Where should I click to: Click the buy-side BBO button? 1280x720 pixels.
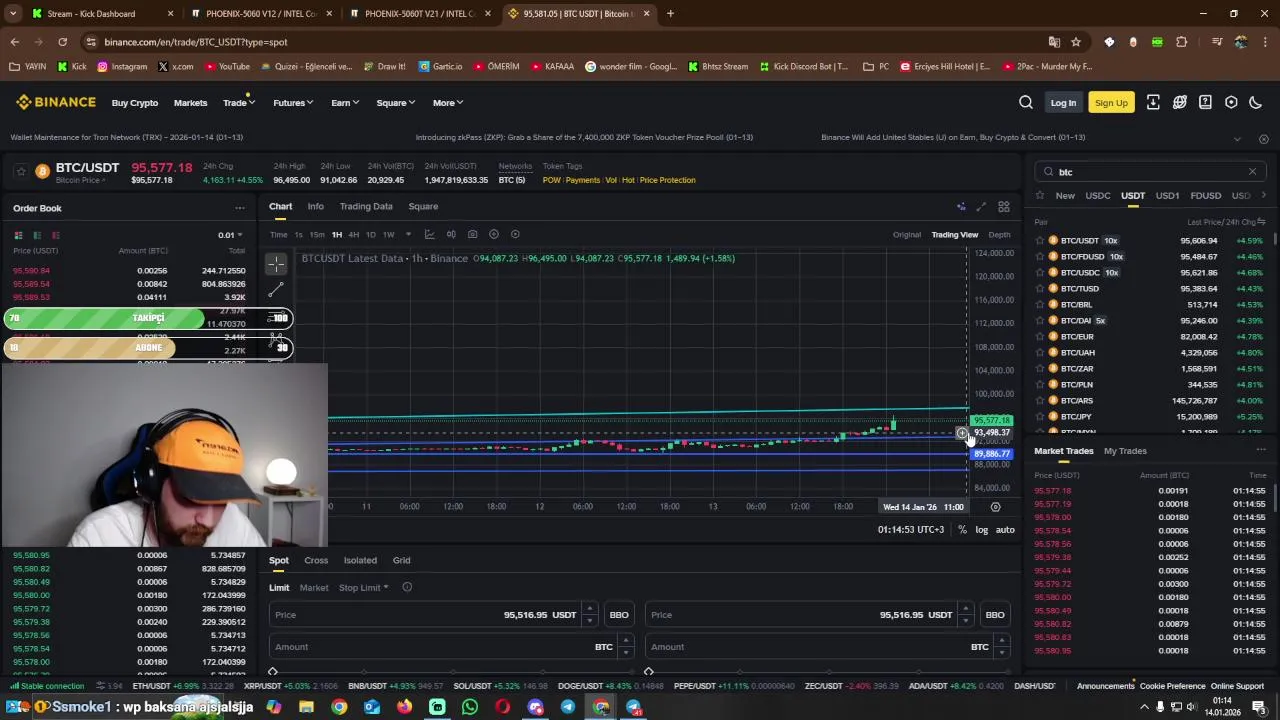[x=619, y=615]
